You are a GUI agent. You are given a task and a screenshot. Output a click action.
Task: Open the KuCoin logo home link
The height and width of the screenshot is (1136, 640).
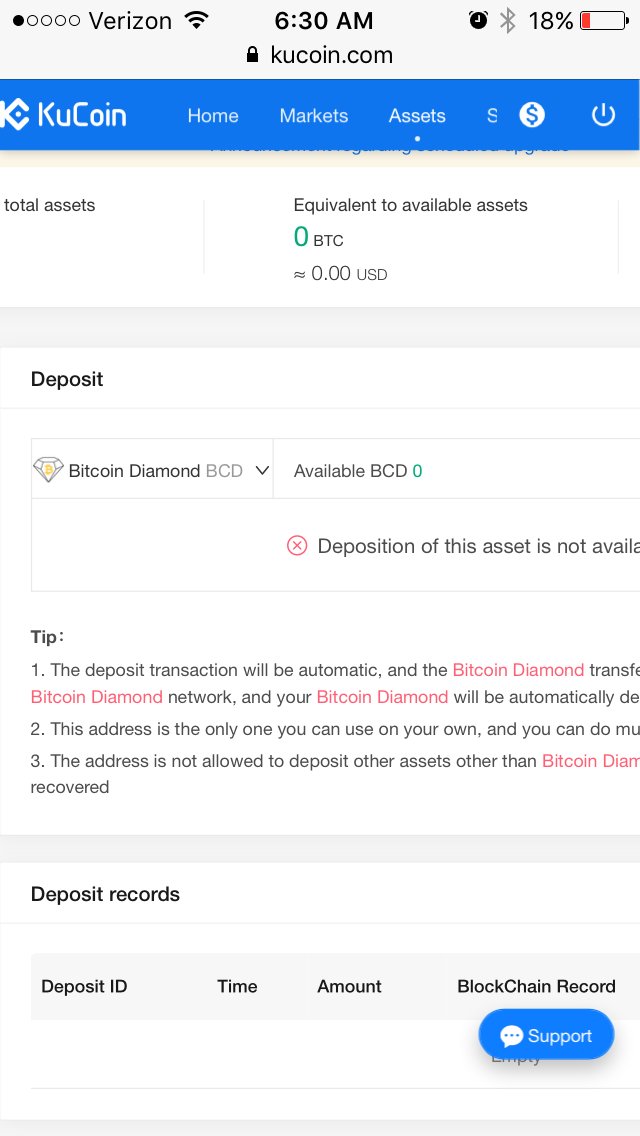click(x=63, y=114)
